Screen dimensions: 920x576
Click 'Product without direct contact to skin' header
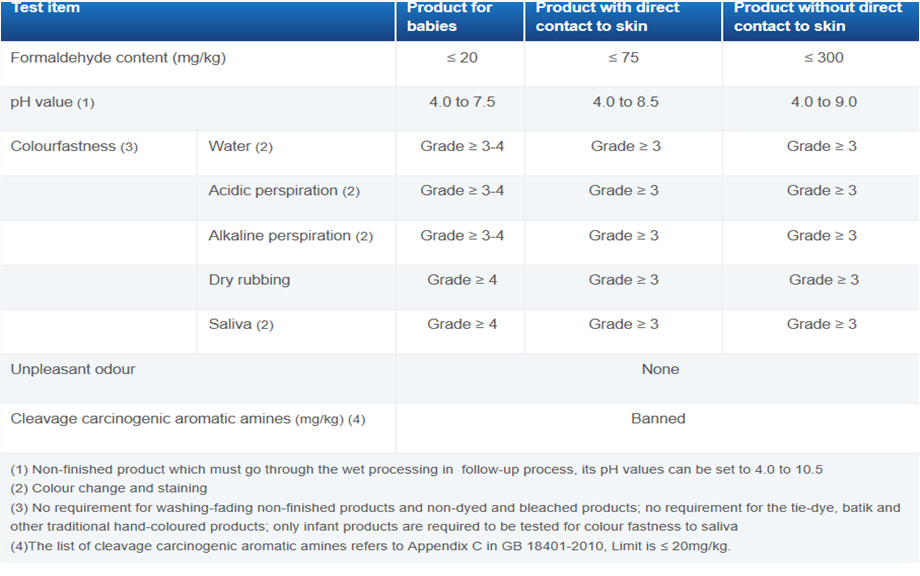(x=817, y=17)
